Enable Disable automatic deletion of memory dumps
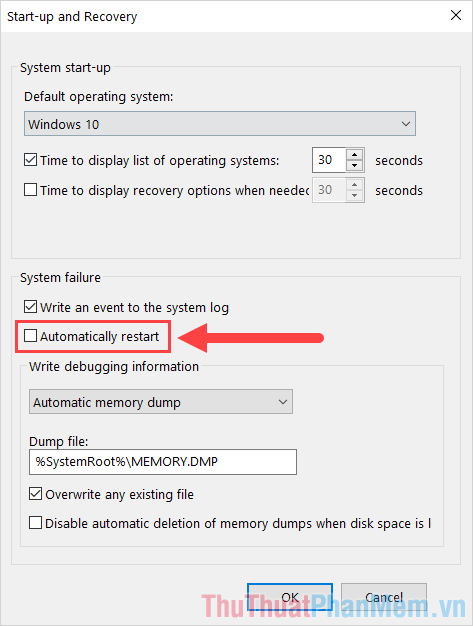Viewport: 473px width, 626px height. pos(36,523)
